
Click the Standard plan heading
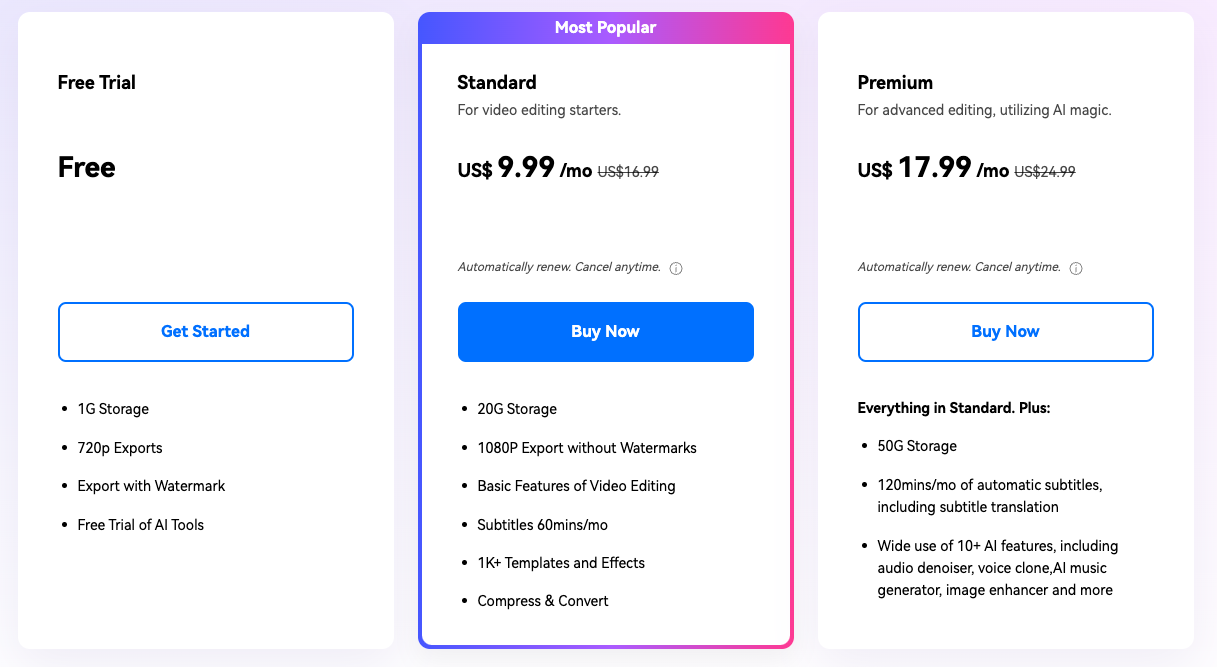(x=497, y=83)
